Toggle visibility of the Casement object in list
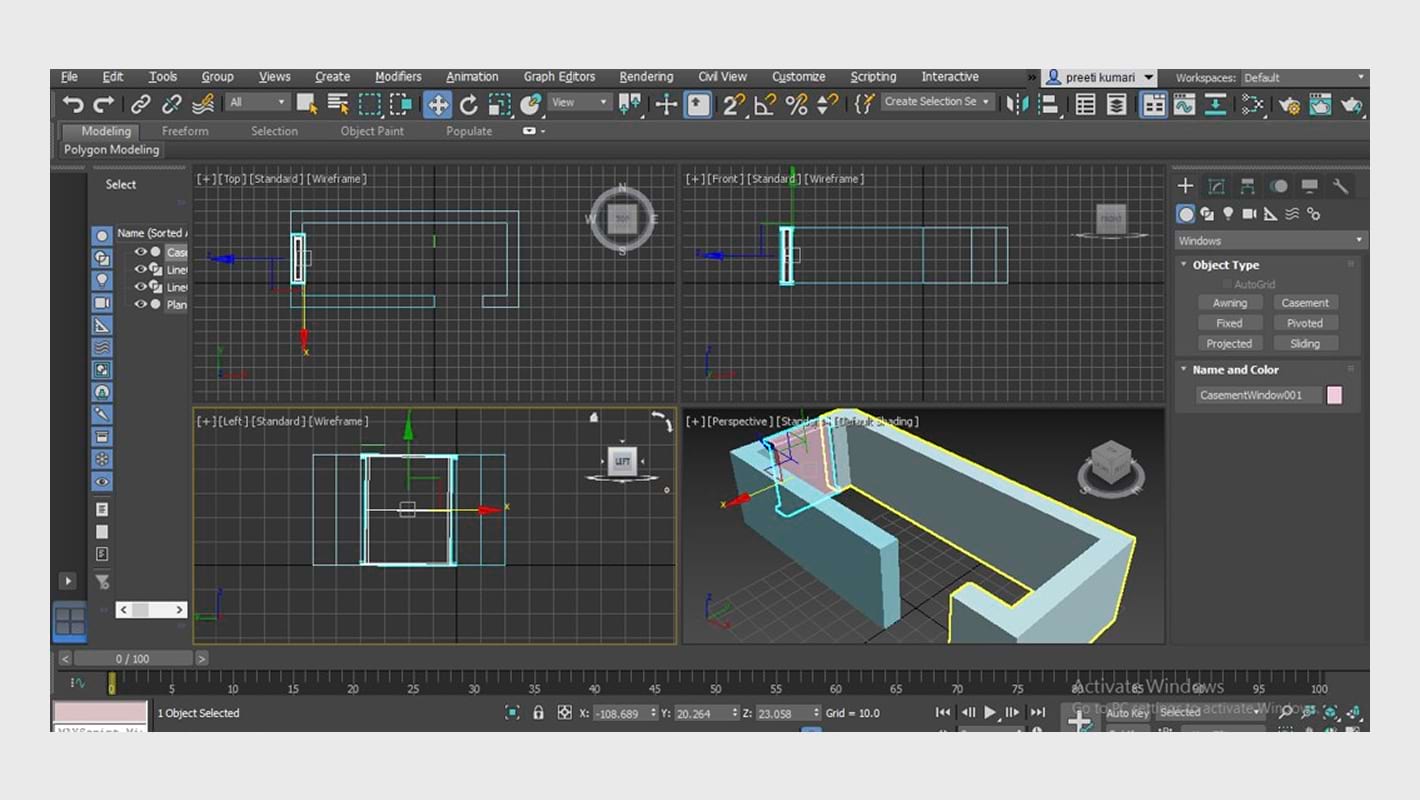 (x=140, y=252)
